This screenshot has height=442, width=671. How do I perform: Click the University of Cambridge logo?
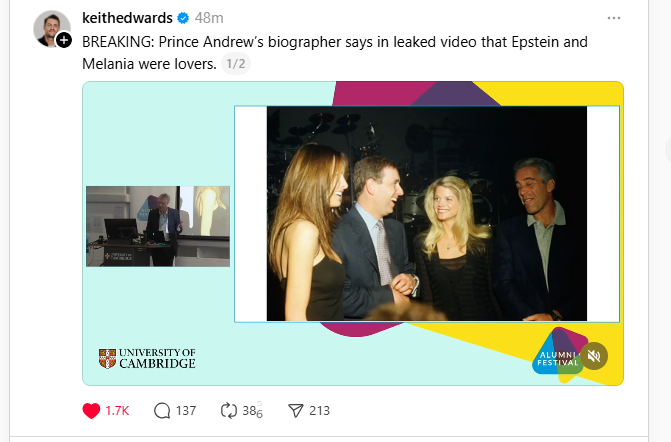(x=147, y=359)
